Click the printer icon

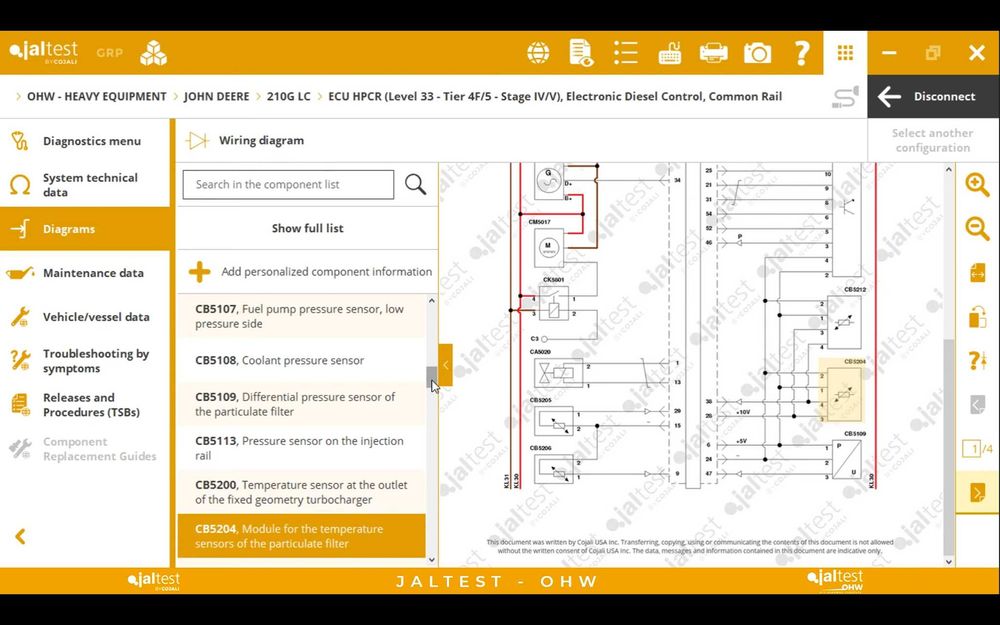[x=713, y=52]
